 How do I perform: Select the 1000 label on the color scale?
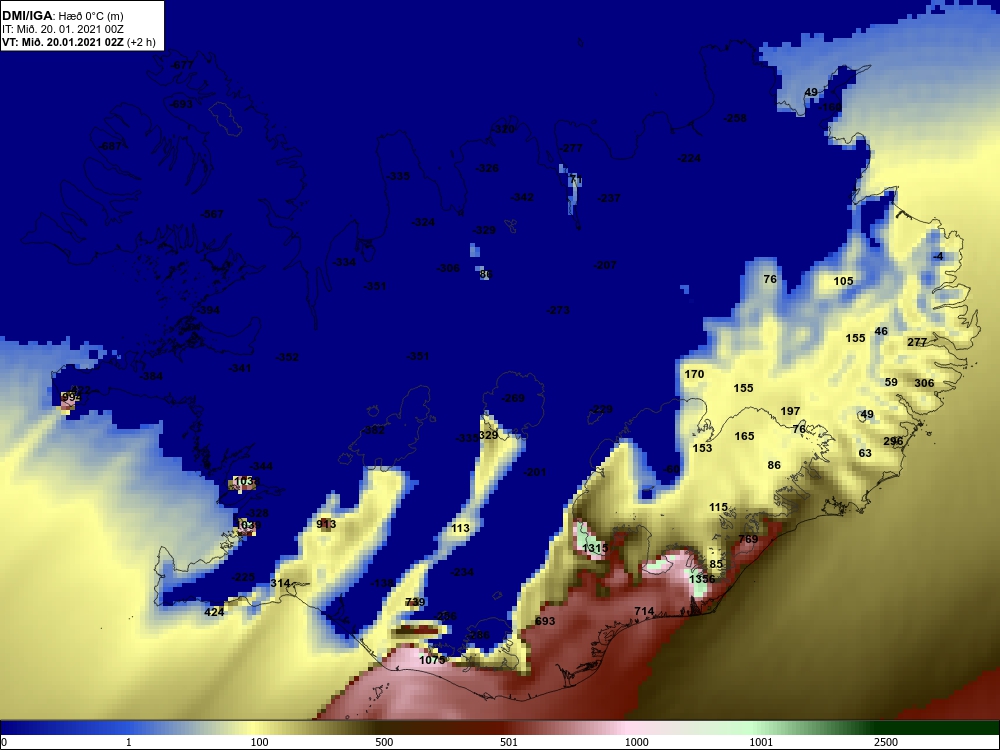(x=636, y=742)
